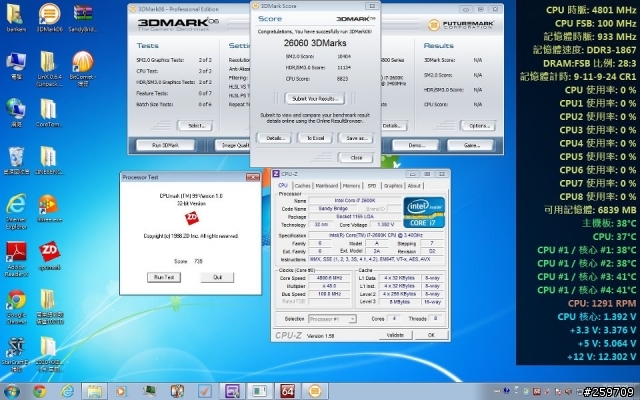Open the SandyBridge archive on desktop

tap(82, 17)
